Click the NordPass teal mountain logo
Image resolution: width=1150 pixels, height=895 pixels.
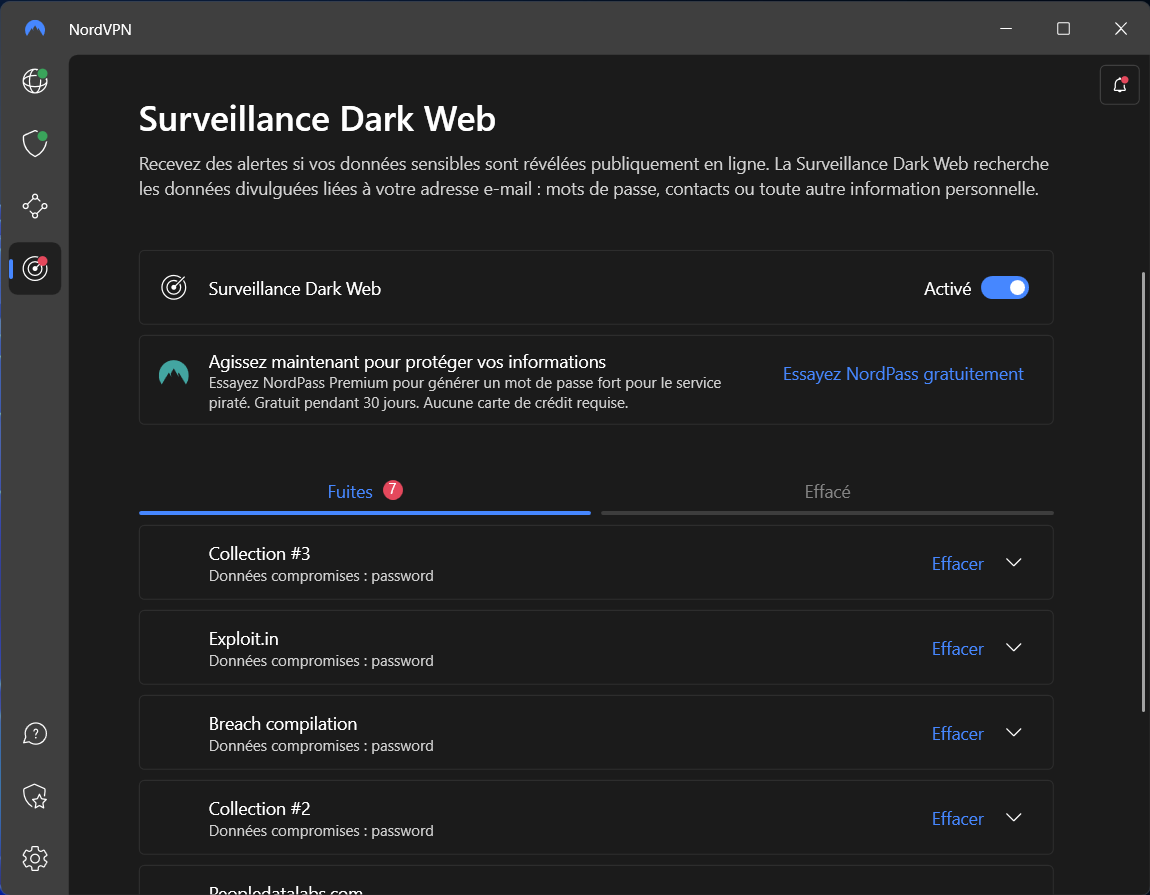(174, 373)
